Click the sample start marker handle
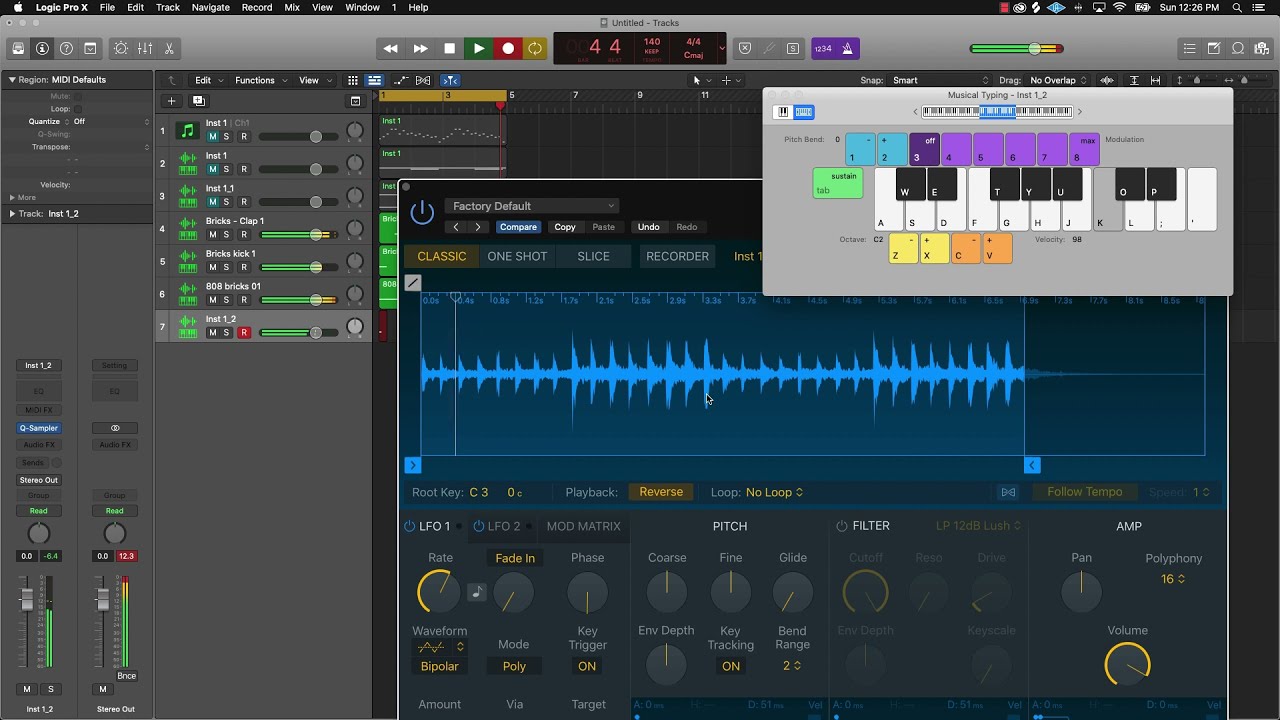The width and height of the screenshot is (1280, 720). pyautogui.click(x=412, y=465)
